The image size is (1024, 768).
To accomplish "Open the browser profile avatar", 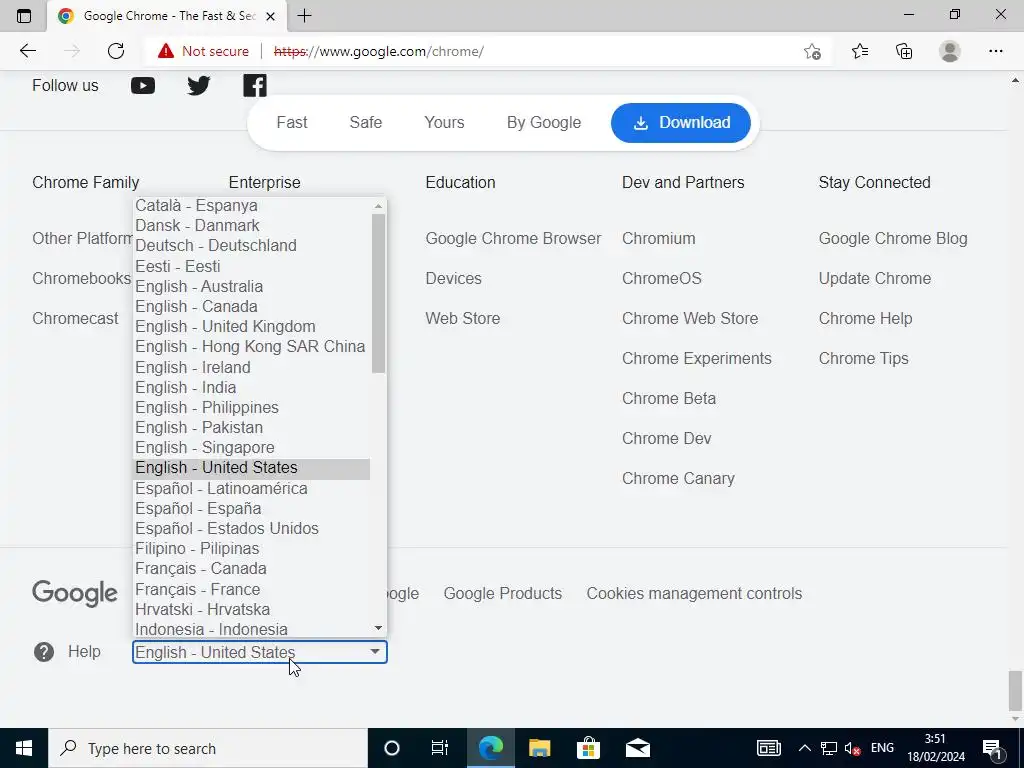I will pyautogui.click(x=950, y=51).
